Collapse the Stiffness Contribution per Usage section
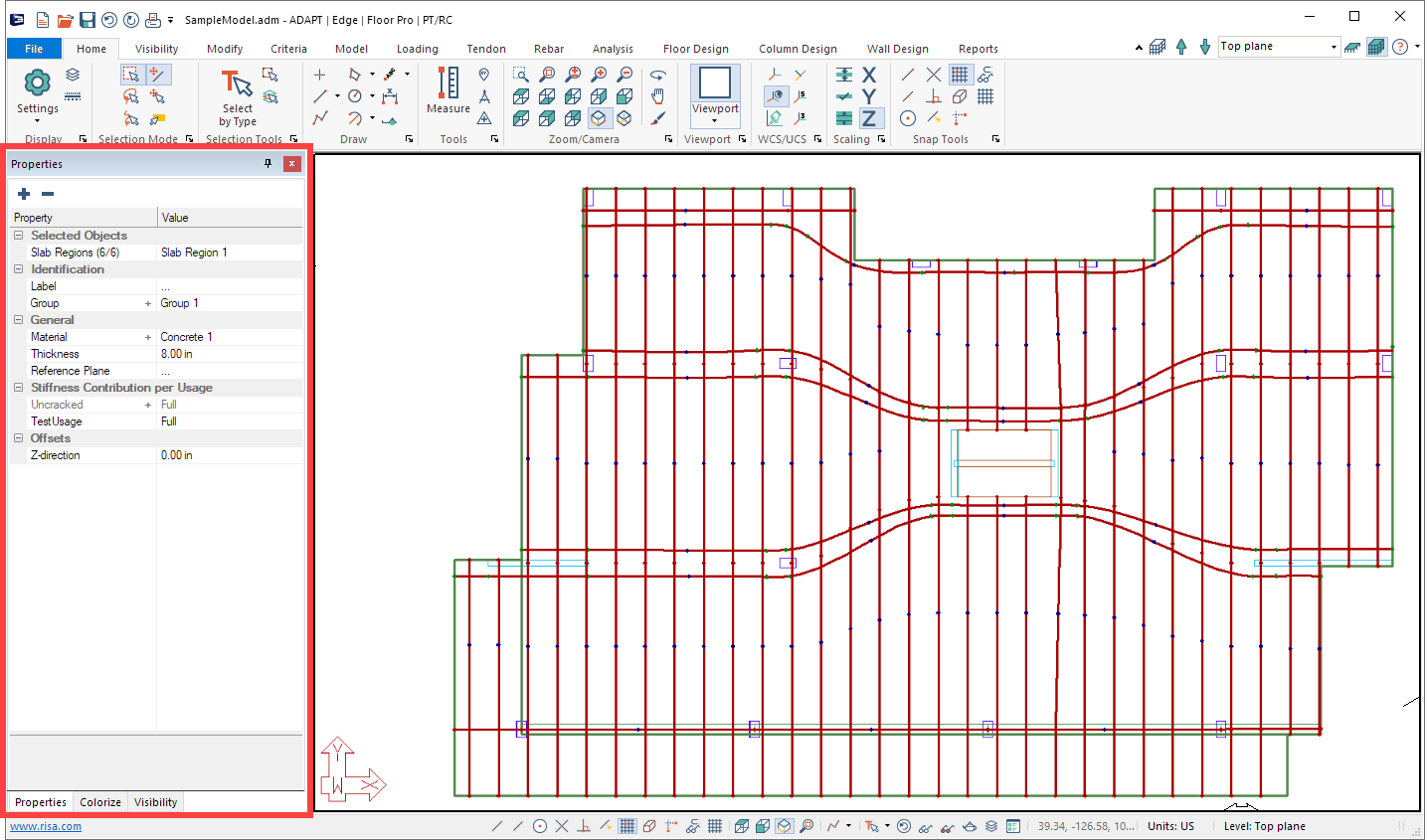This screenshot has width=1425, height=840. pyautogui.click(x=19, y=388)
